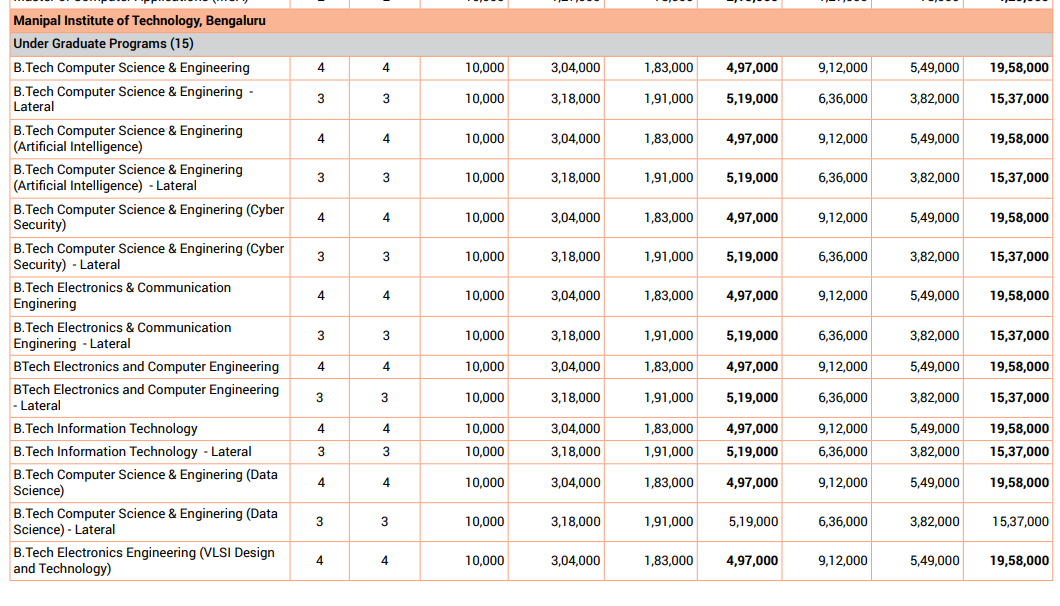Viewport: 1060px width, 606px height.
Task: Select the plain Computer Science "- Lateral" program name
Action: 133,99
